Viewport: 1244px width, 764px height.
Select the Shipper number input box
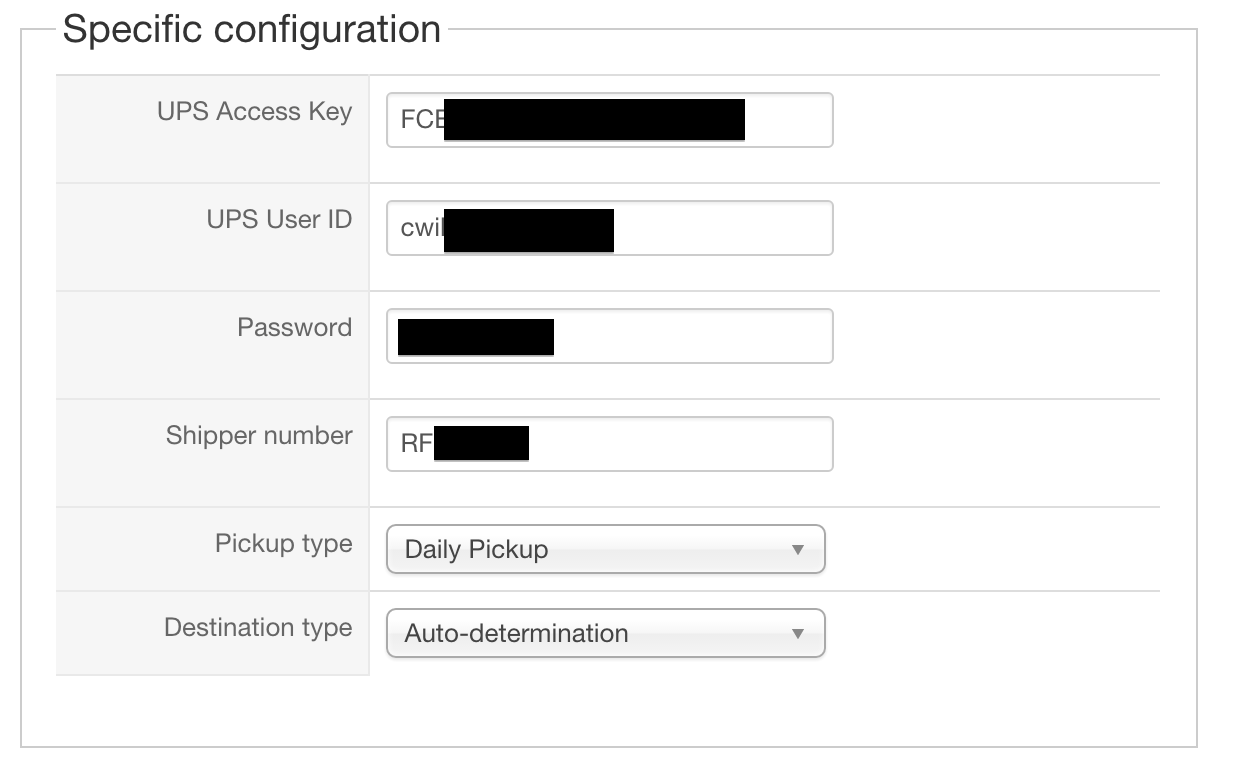pyautogui.click(x=680, y=444)
